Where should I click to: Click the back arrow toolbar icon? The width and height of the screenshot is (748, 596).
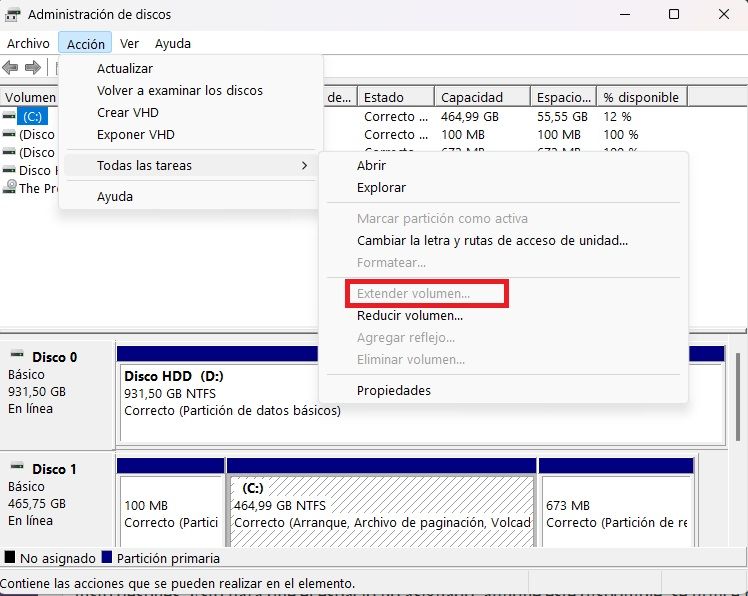tap(10, 67)
